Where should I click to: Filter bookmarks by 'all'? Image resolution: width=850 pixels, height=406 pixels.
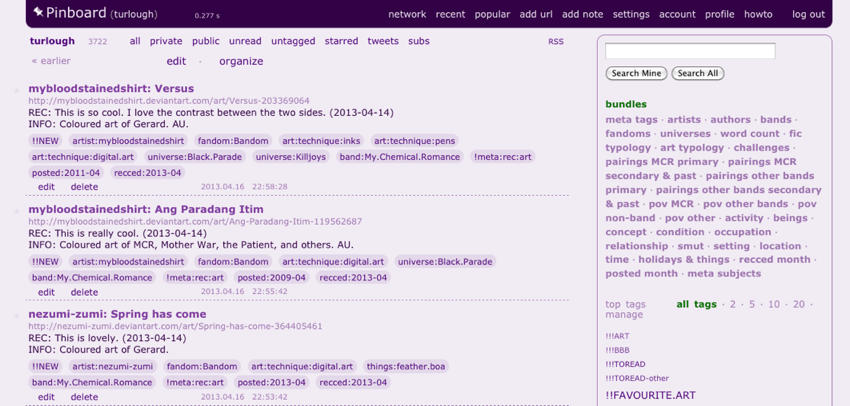[x=135, y=41]
